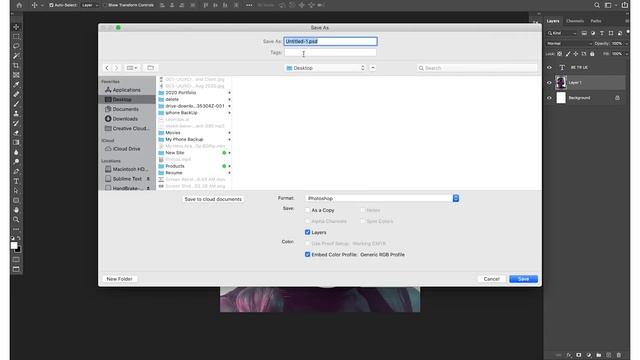Open the Kind filter dropdown in Layers
The width and height of the screenshot is (640, 360).
pyautogui.click(x=562, y=33)
